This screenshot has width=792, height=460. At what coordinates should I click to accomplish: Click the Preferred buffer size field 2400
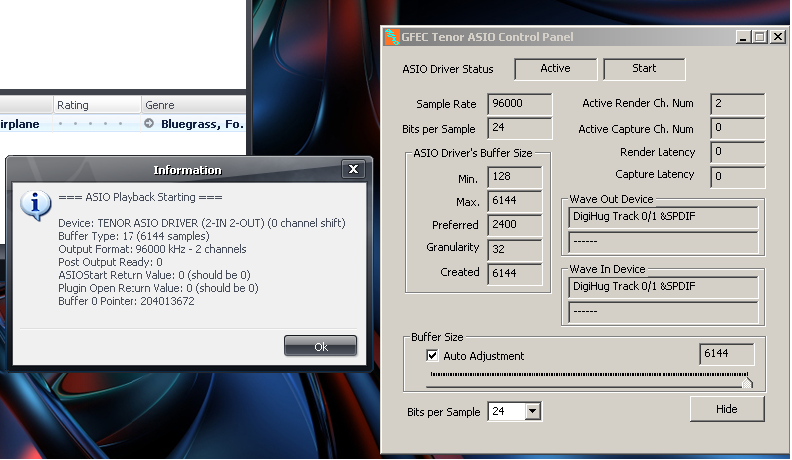[515, 225]
